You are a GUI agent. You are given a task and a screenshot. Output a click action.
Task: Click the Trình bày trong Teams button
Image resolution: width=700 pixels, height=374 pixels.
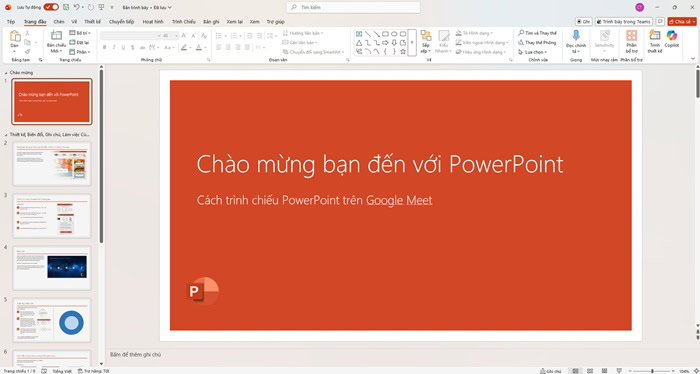pos(624,21)
